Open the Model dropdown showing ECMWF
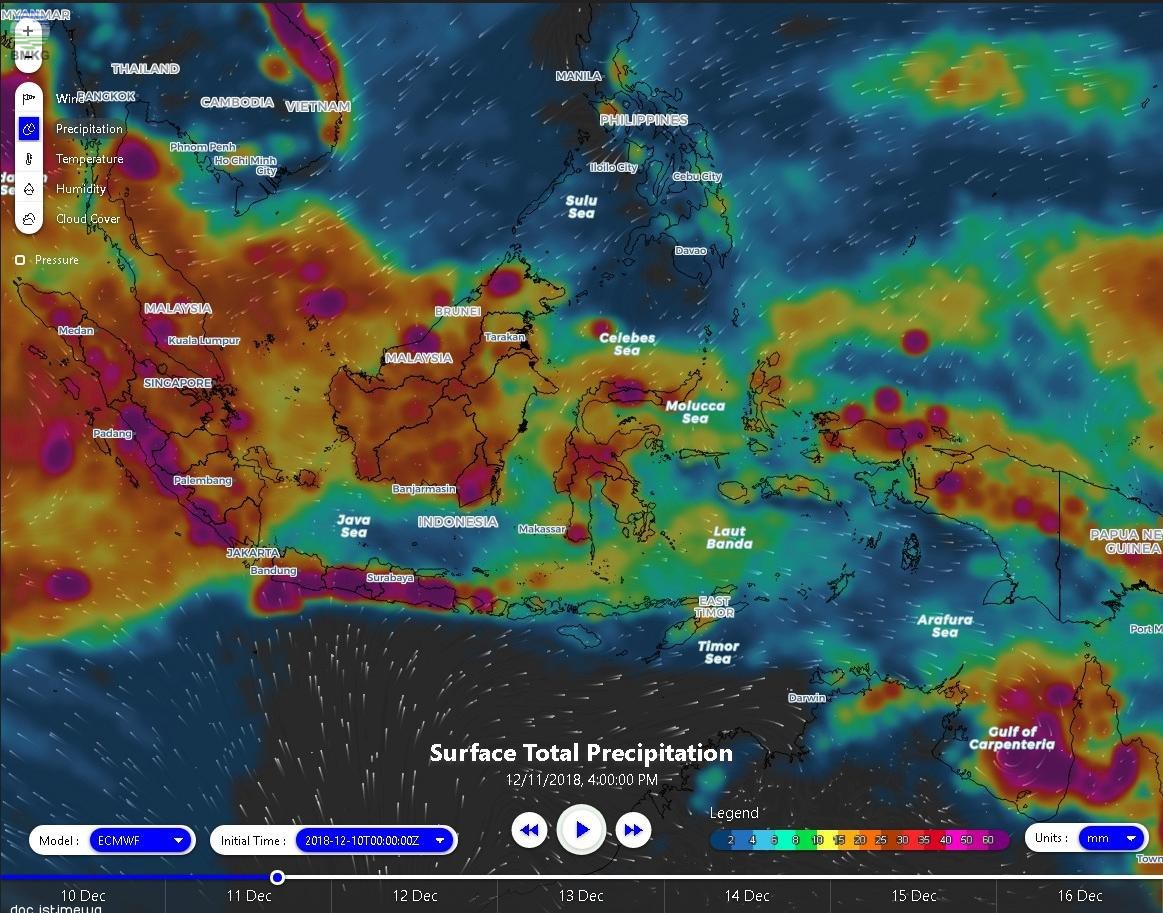1163x913 pixels. click(140, 840)
